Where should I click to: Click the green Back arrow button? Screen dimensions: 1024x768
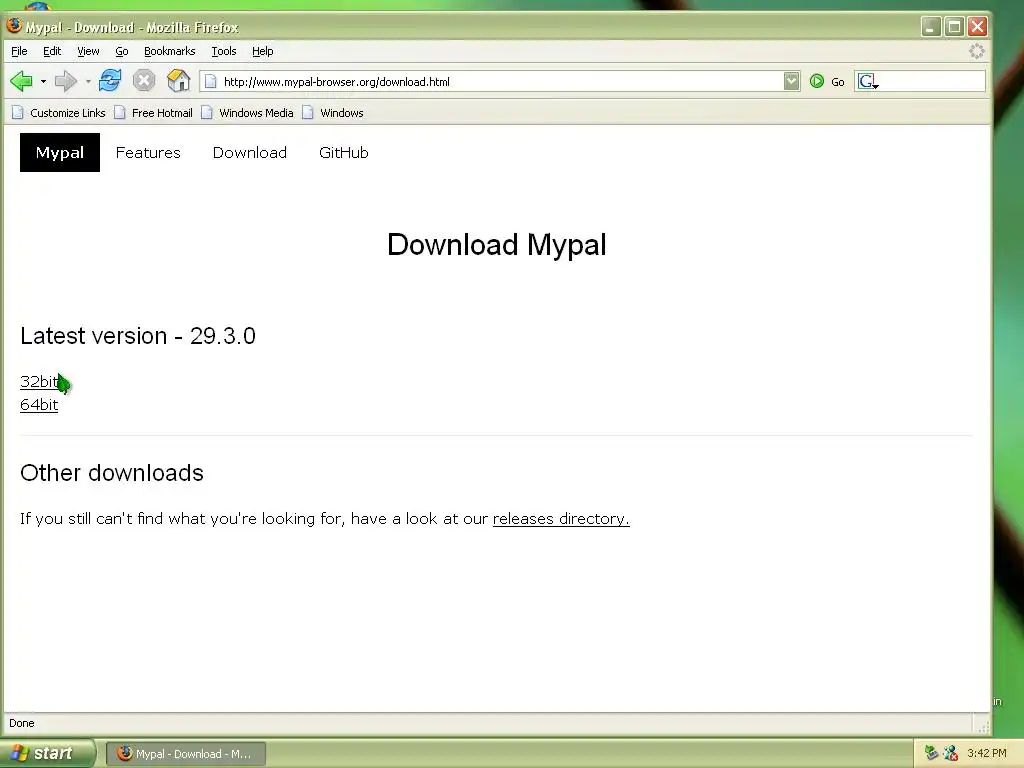point(22,82)
